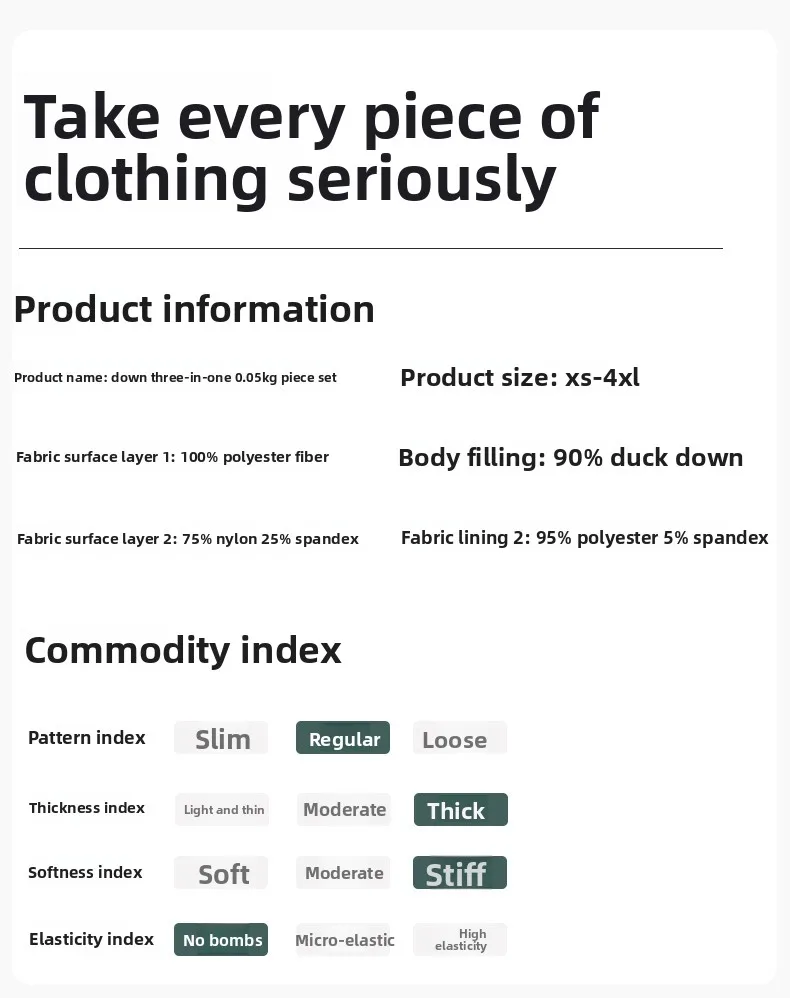Select Light and thin thickness
The width and height of the screenshot is (790, 998).
pos(223,809)
